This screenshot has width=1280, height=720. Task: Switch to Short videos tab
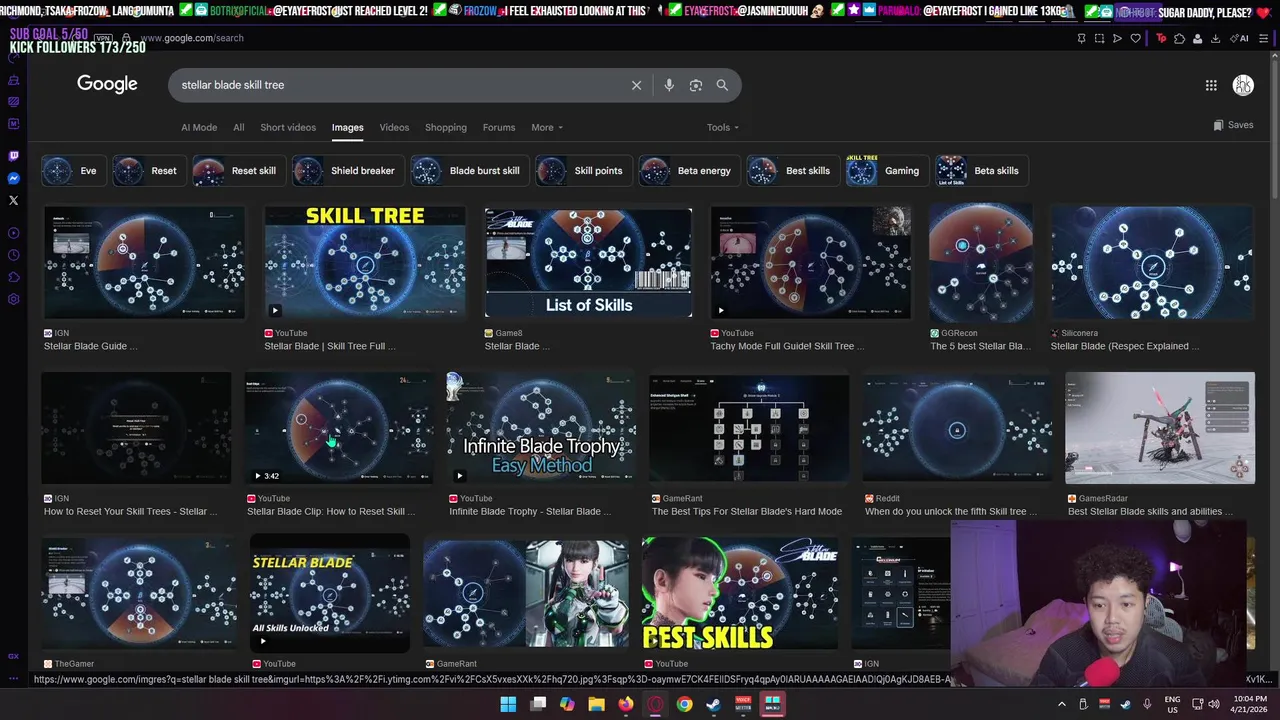pyautogui.click(x=288, y=127)
